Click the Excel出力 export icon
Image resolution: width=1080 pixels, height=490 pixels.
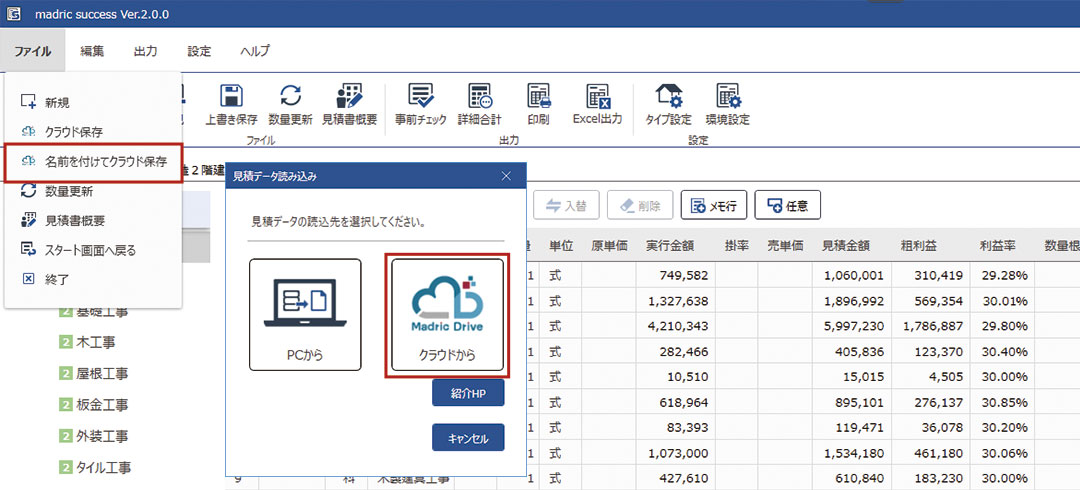pos(597,97)
